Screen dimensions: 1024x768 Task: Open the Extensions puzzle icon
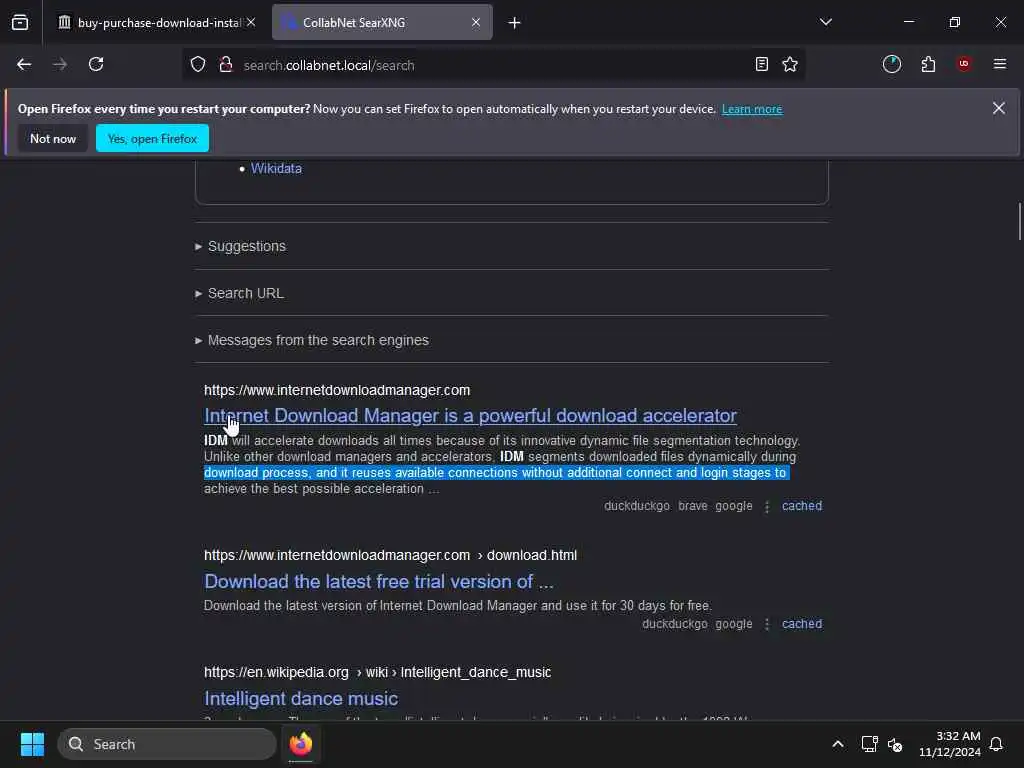tap(928, 64)
